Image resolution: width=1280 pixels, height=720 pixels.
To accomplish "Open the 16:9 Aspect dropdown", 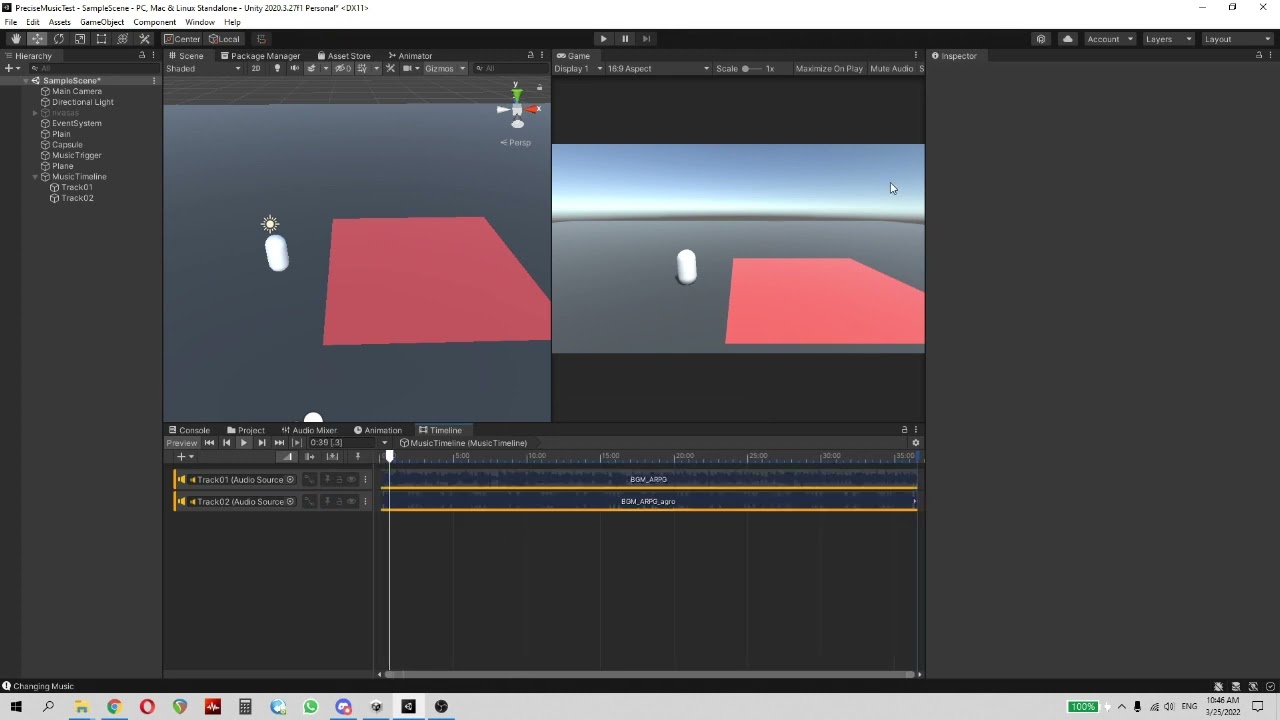I will [x=658, y=69].
